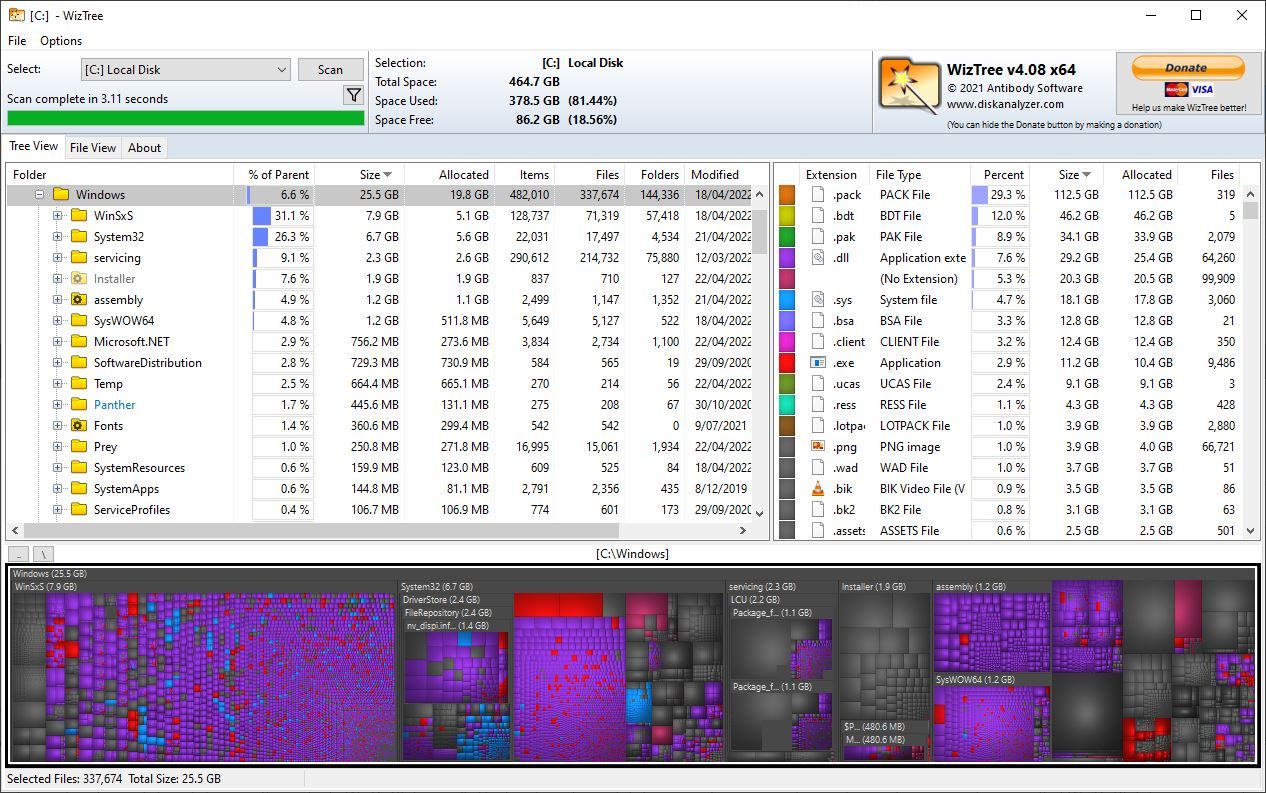Collapse the Windows folder tree node
Viewport: 1266px width, 793px height.
point(40,195)
